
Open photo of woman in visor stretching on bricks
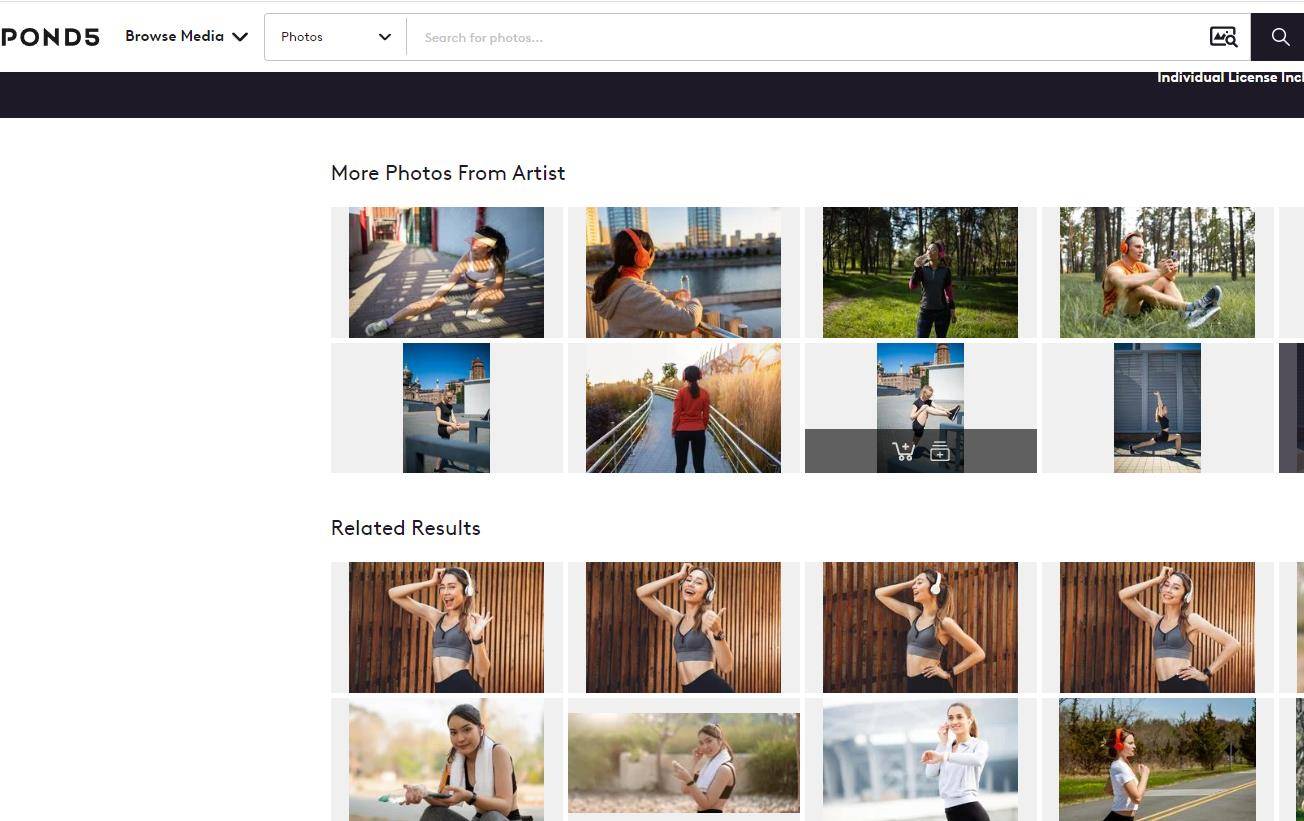pos(446,272)
